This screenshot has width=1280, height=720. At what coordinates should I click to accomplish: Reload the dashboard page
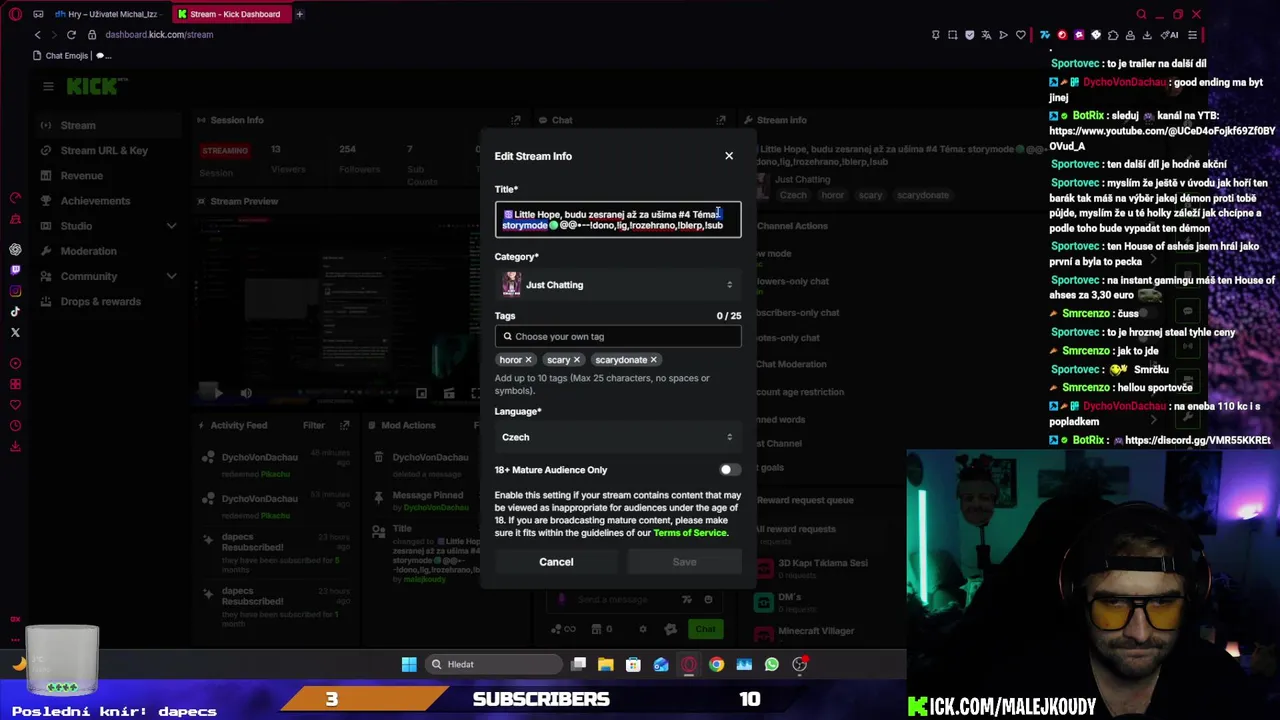[71, 34]
